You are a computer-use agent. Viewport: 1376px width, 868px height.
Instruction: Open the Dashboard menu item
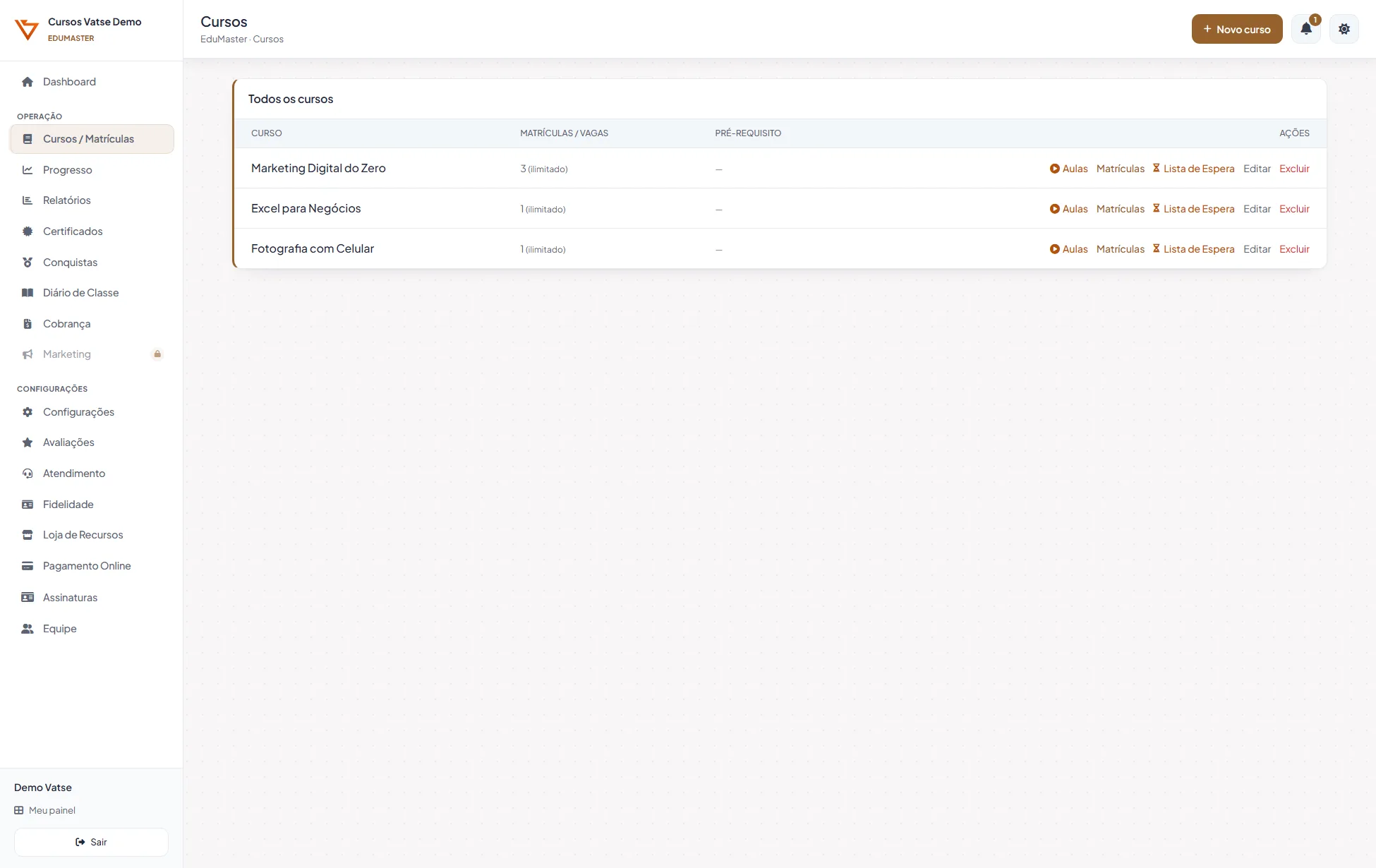point(92,82)
